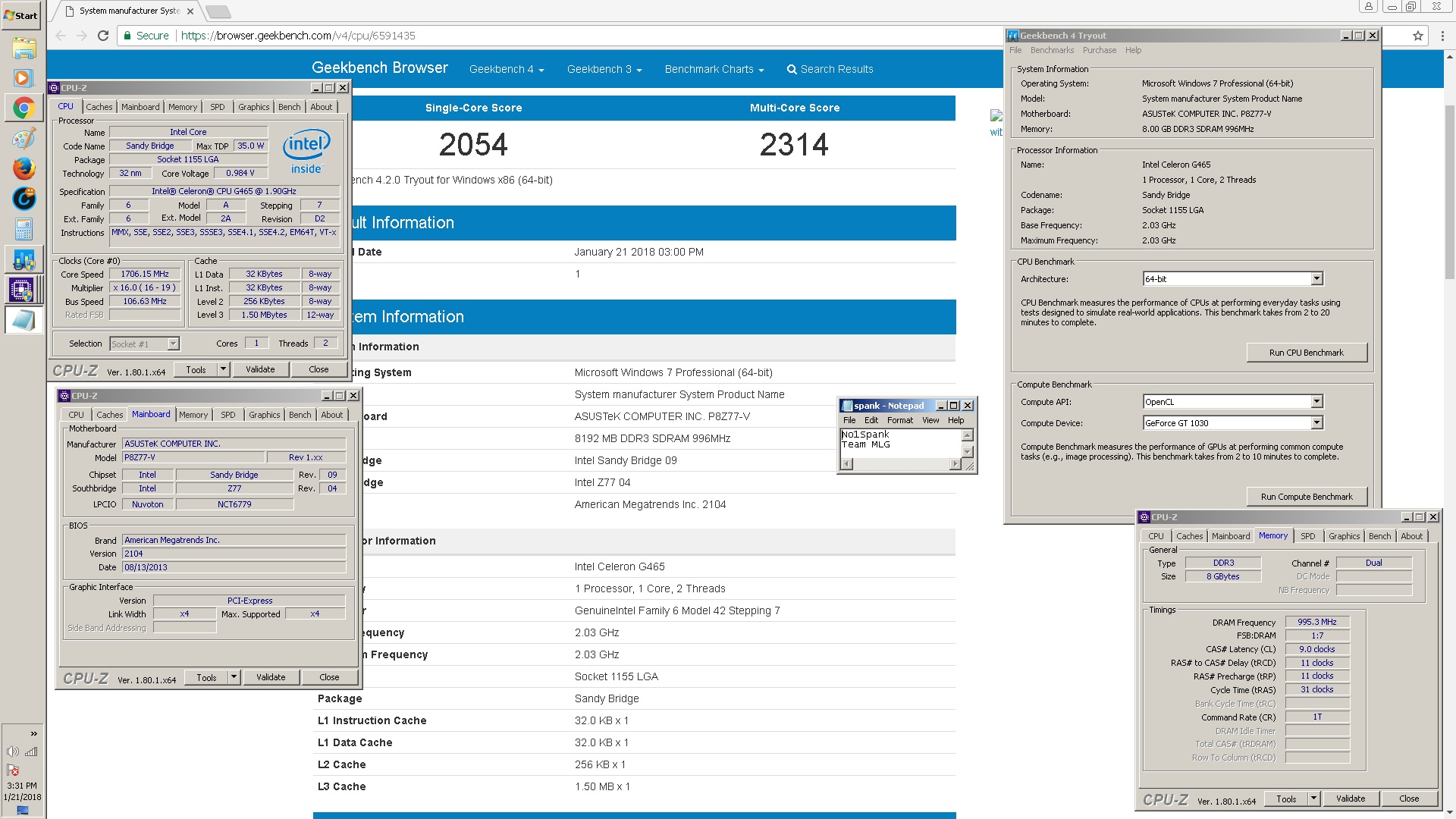
Task: Expand Tools arrow in Mainboard CPU-Z window
Action: [234, 677]
